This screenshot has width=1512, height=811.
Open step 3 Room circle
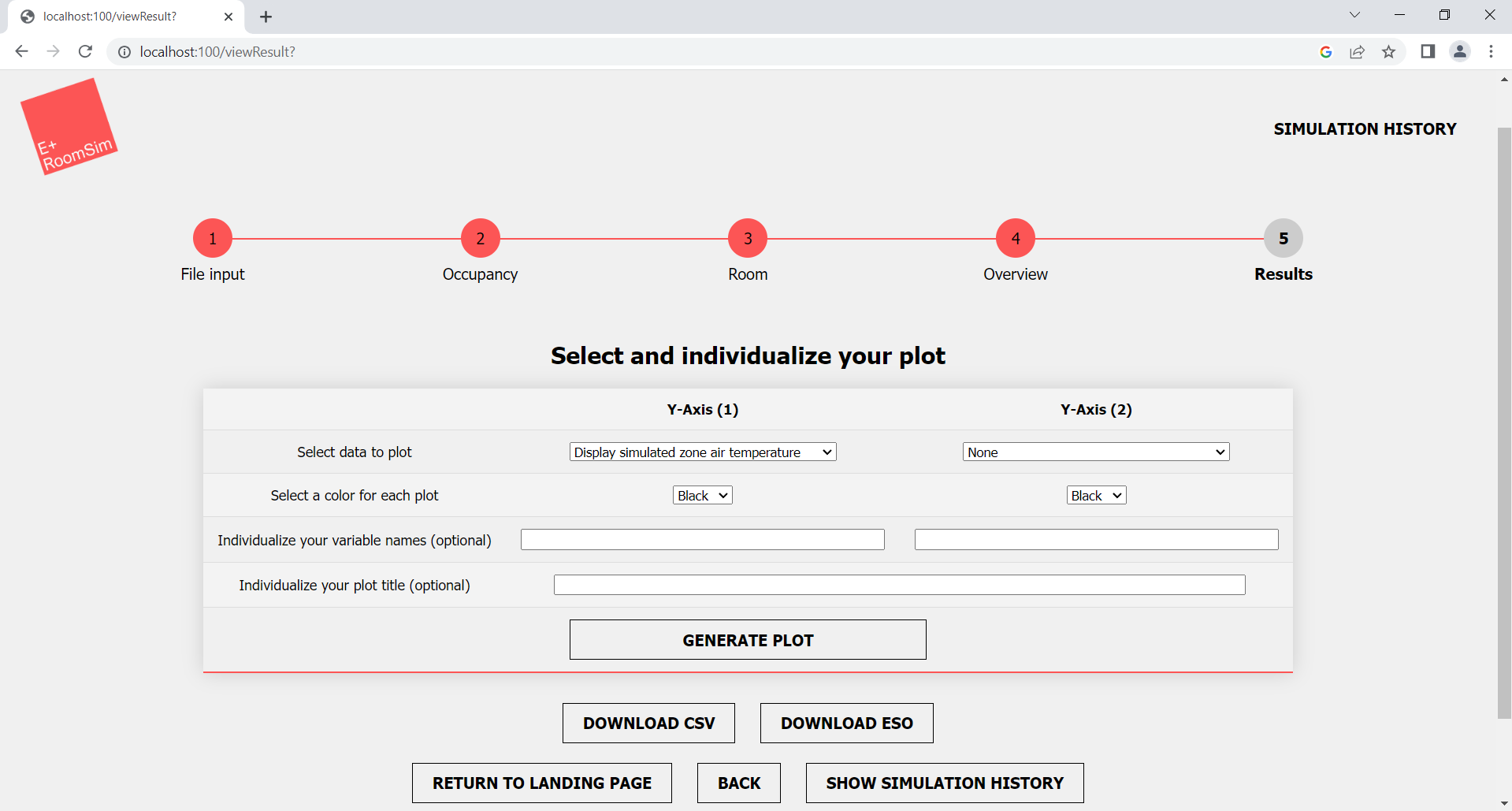click(748, 238)
